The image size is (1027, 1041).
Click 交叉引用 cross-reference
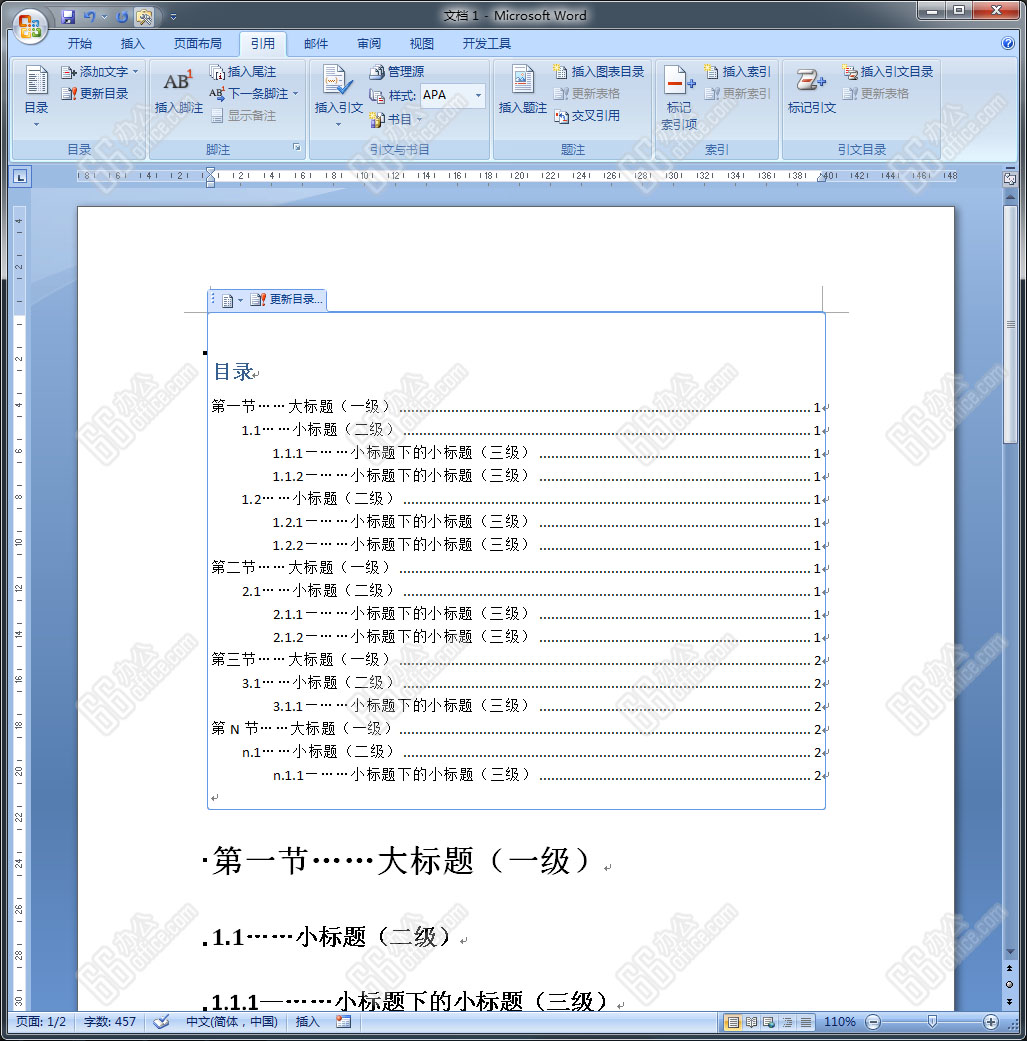coord(588,116)
